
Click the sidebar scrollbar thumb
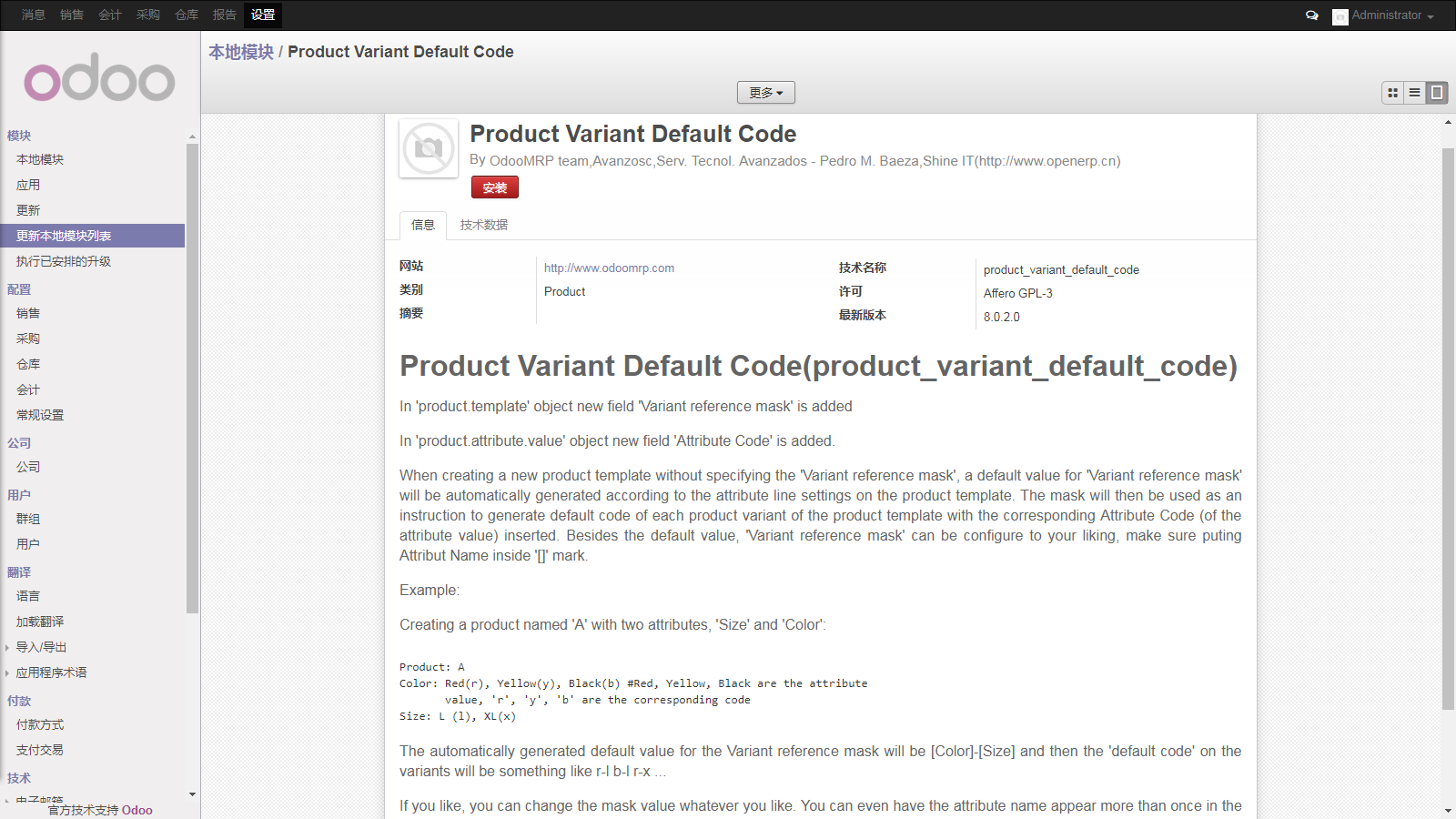[192, 378]
